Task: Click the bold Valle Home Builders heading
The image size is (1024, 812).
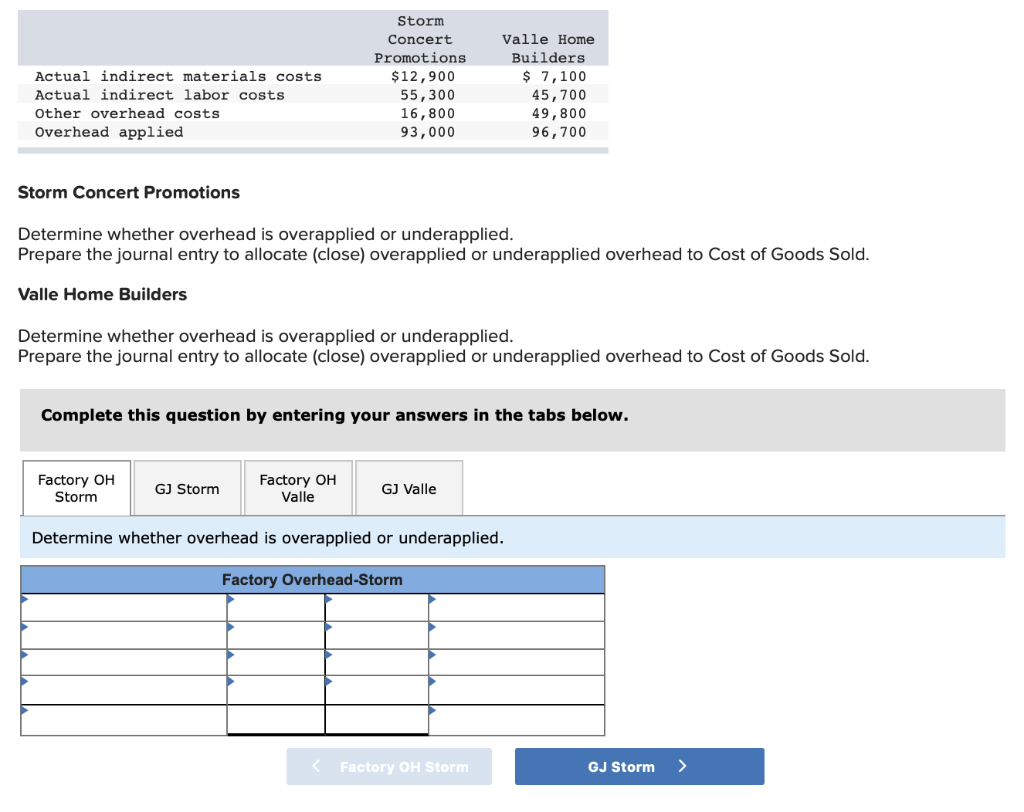Action: click(103, 294)
